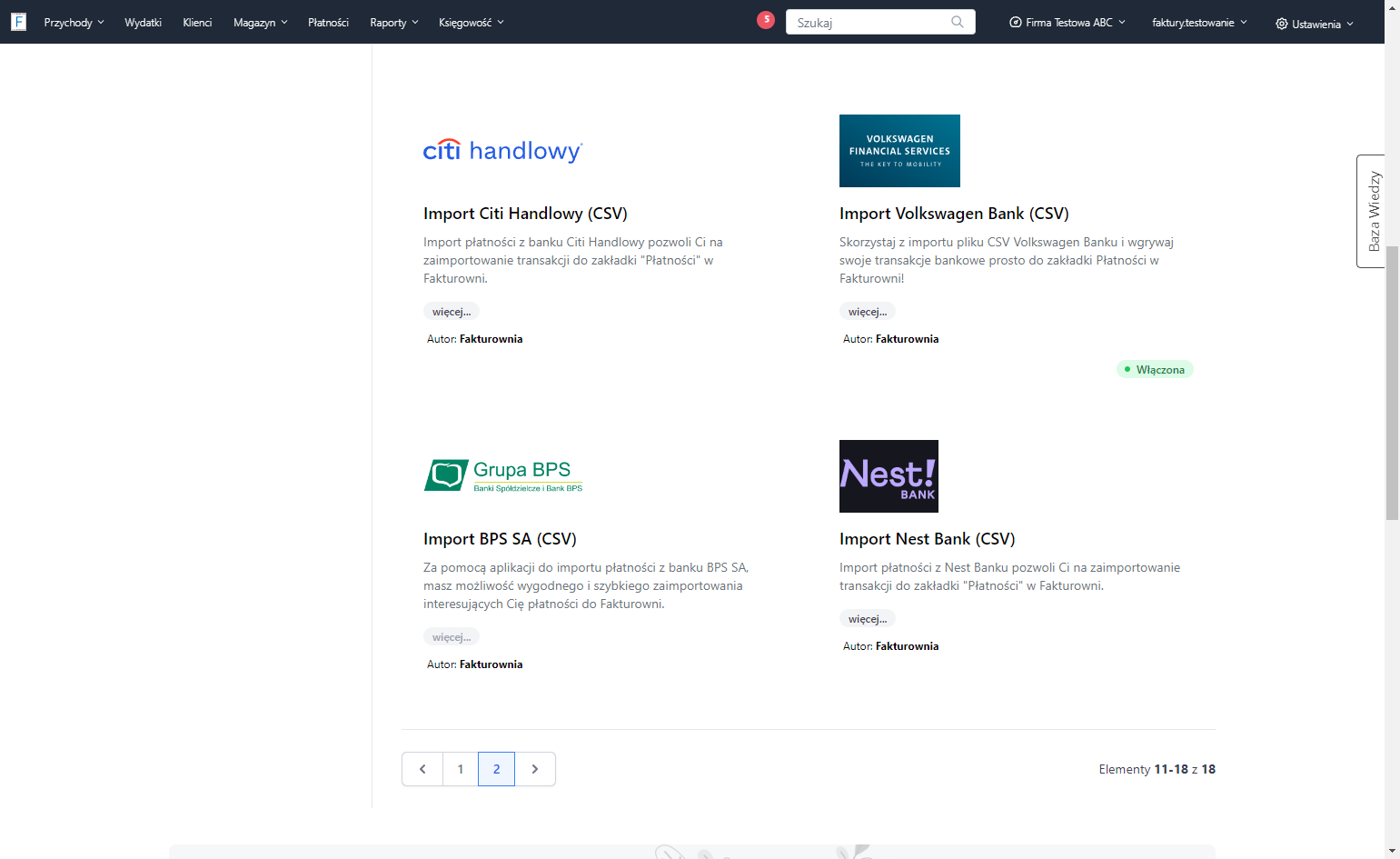1400x859 pixels.
Task: Expand the Magazyn menu
Action: pos(261,22)
